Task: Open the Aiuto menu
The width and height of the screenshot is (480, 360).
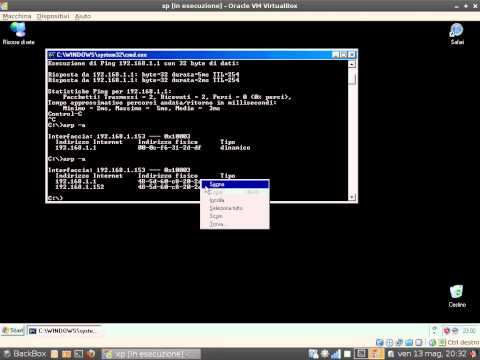Action: [83, 16]
